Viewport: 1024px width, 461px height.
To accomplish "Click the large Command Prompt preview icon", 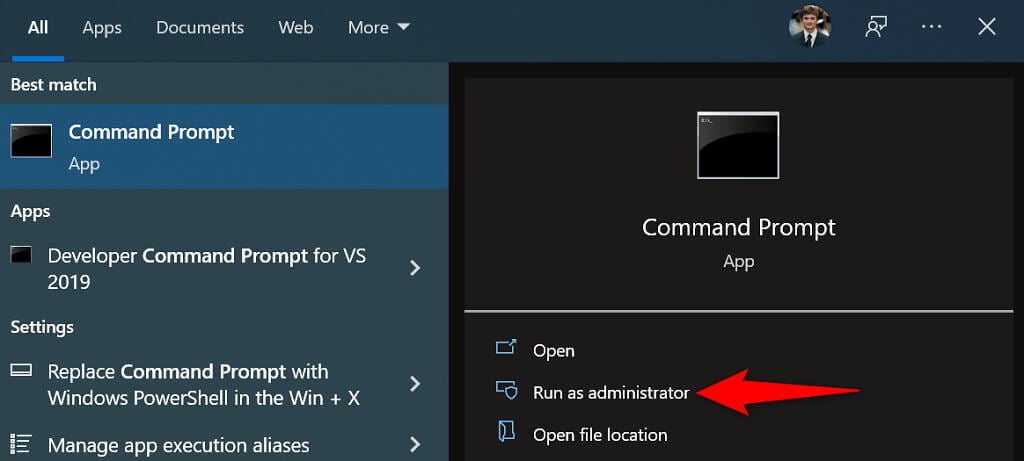I will tap(738, 145).
